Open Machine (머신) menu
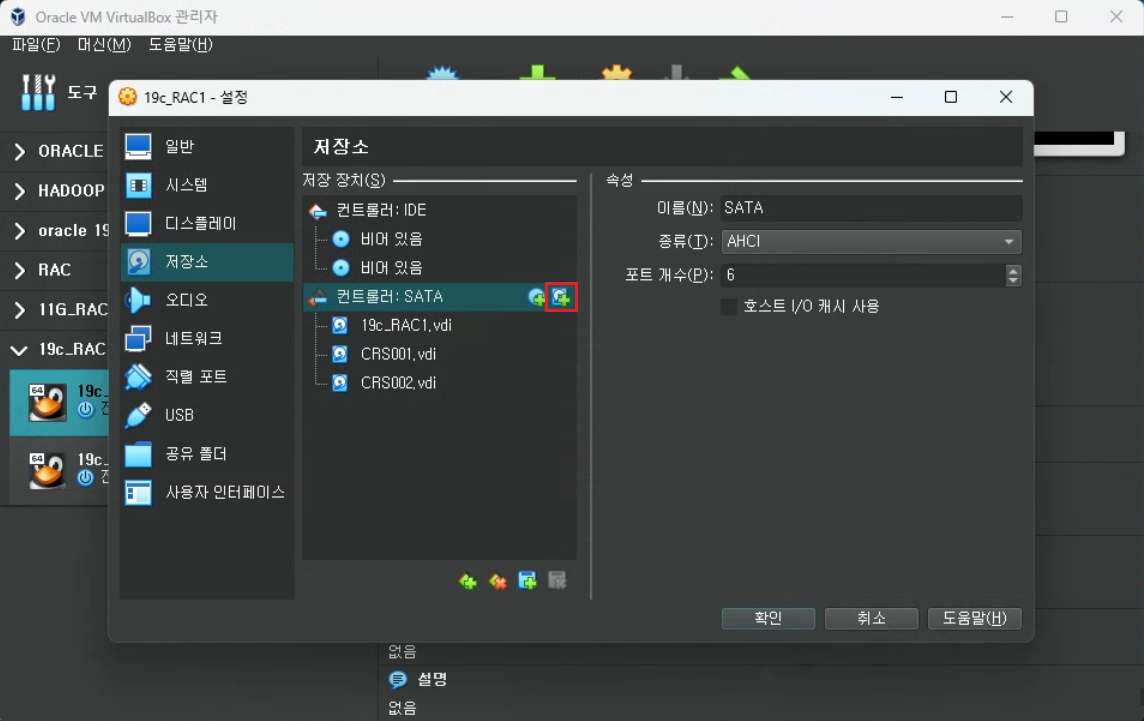Image resolution: width=1144 pixels, height=721 pixels. (x=104, y=45)
